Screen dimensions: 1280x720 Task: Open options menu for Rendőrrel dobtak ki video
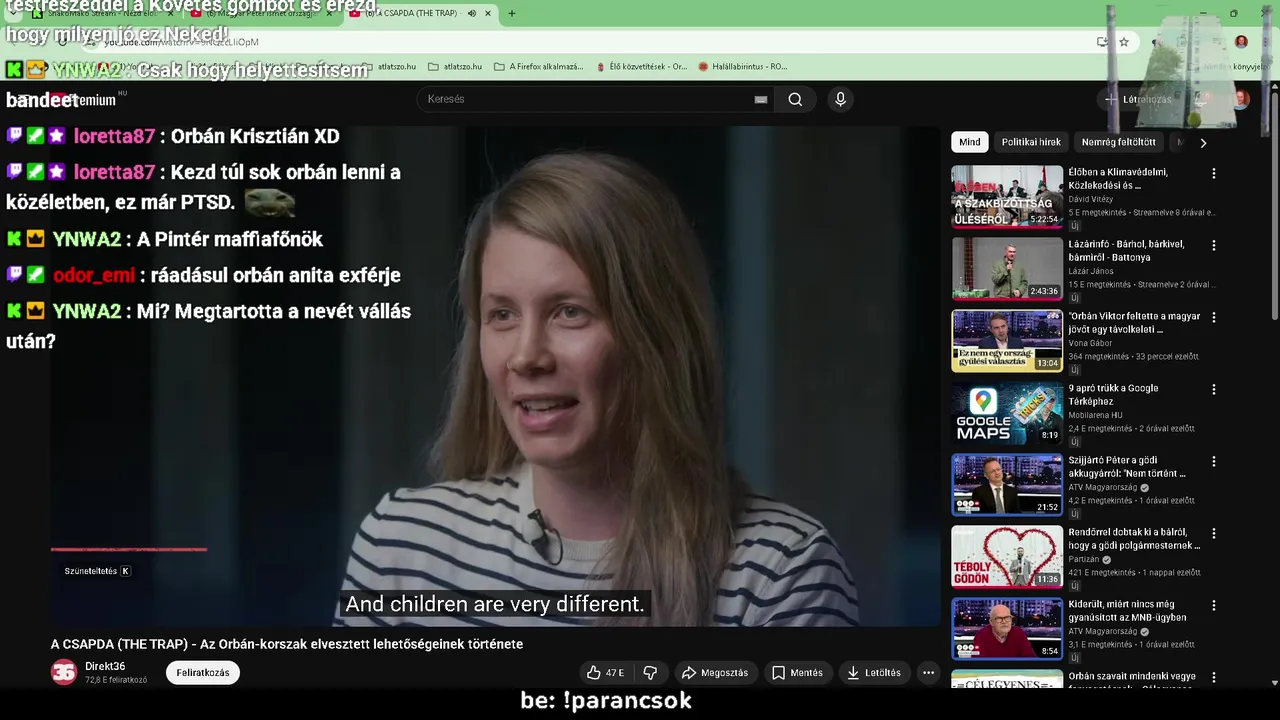click(1214, 533)
